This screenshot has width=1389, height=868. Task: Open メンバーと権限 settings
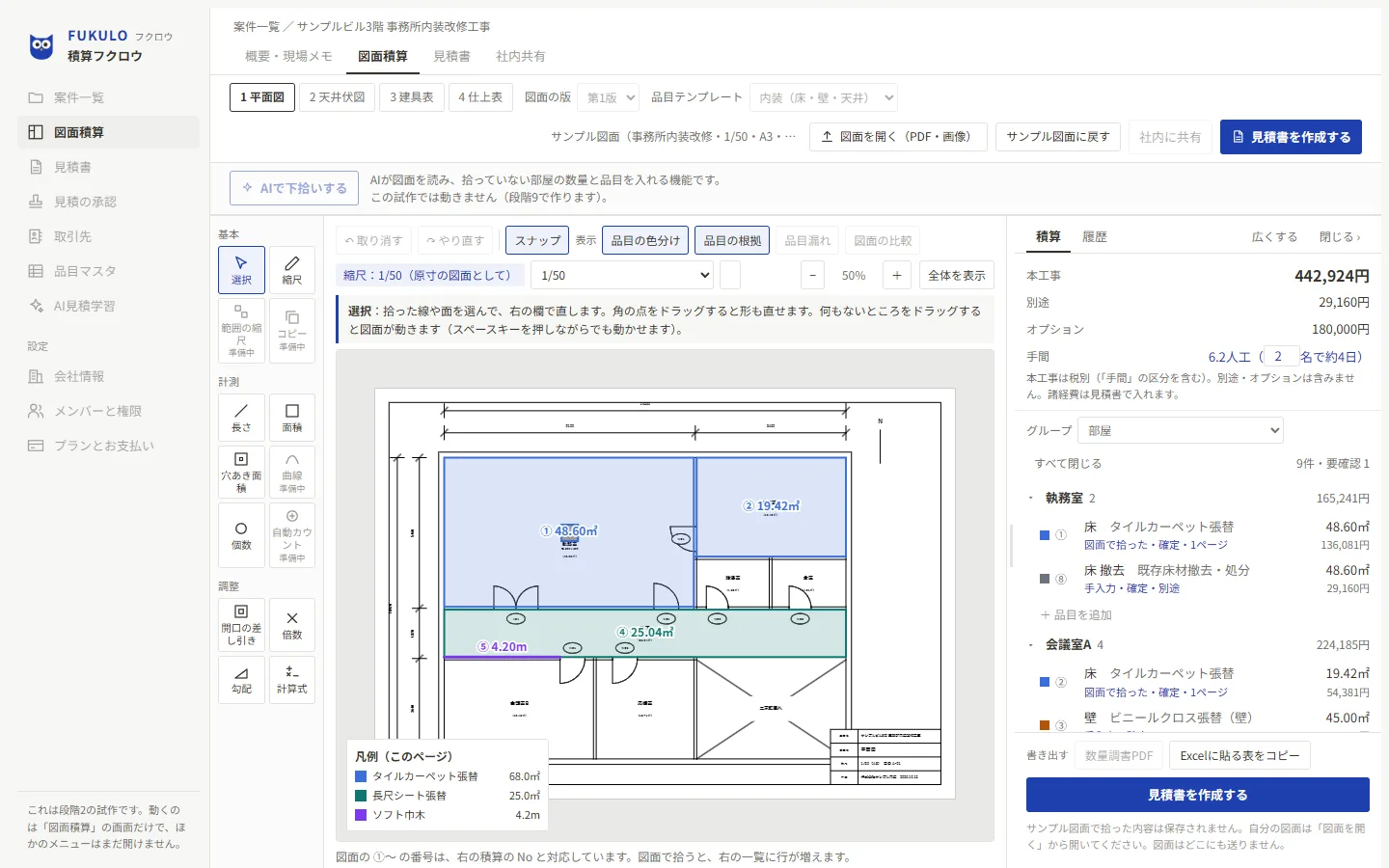click(x=108, y=411)
